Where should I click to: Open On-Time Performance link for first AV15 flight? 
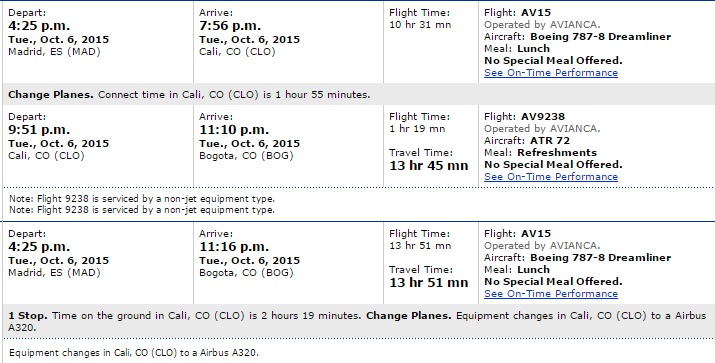point(551,73)
